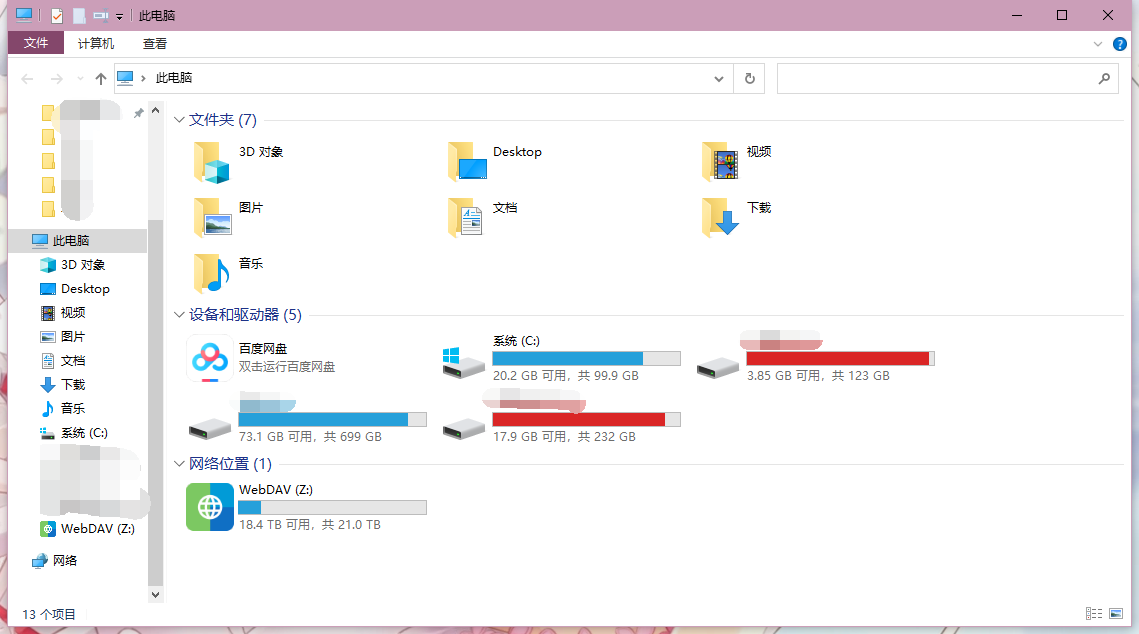Viewport: 1139px width, 634px height.
Task: Switch to large icons view in status bar
Action: tap(1118, 613)
